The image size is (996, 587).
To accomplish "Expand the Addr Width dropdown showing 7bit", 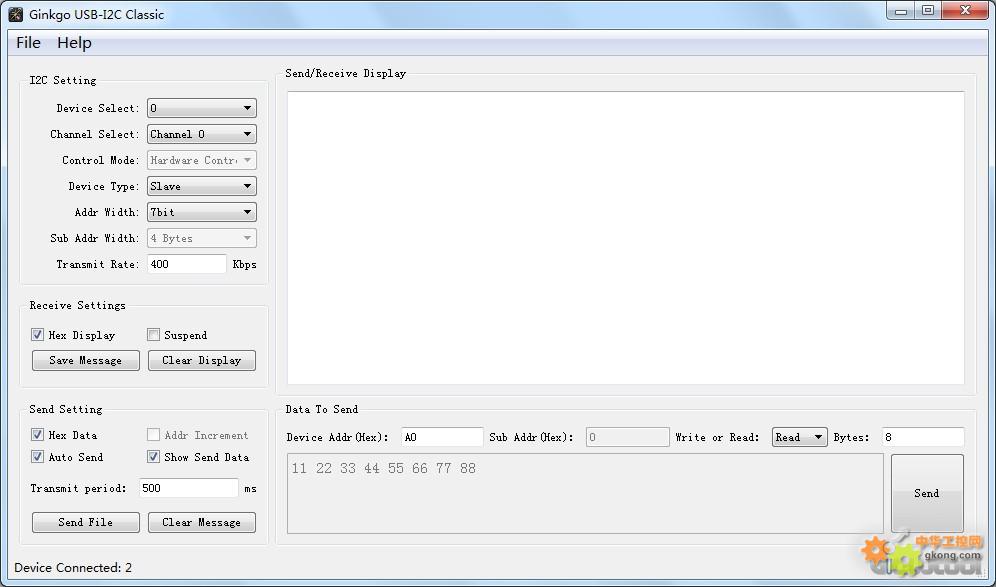I will (x=202, y=212).
